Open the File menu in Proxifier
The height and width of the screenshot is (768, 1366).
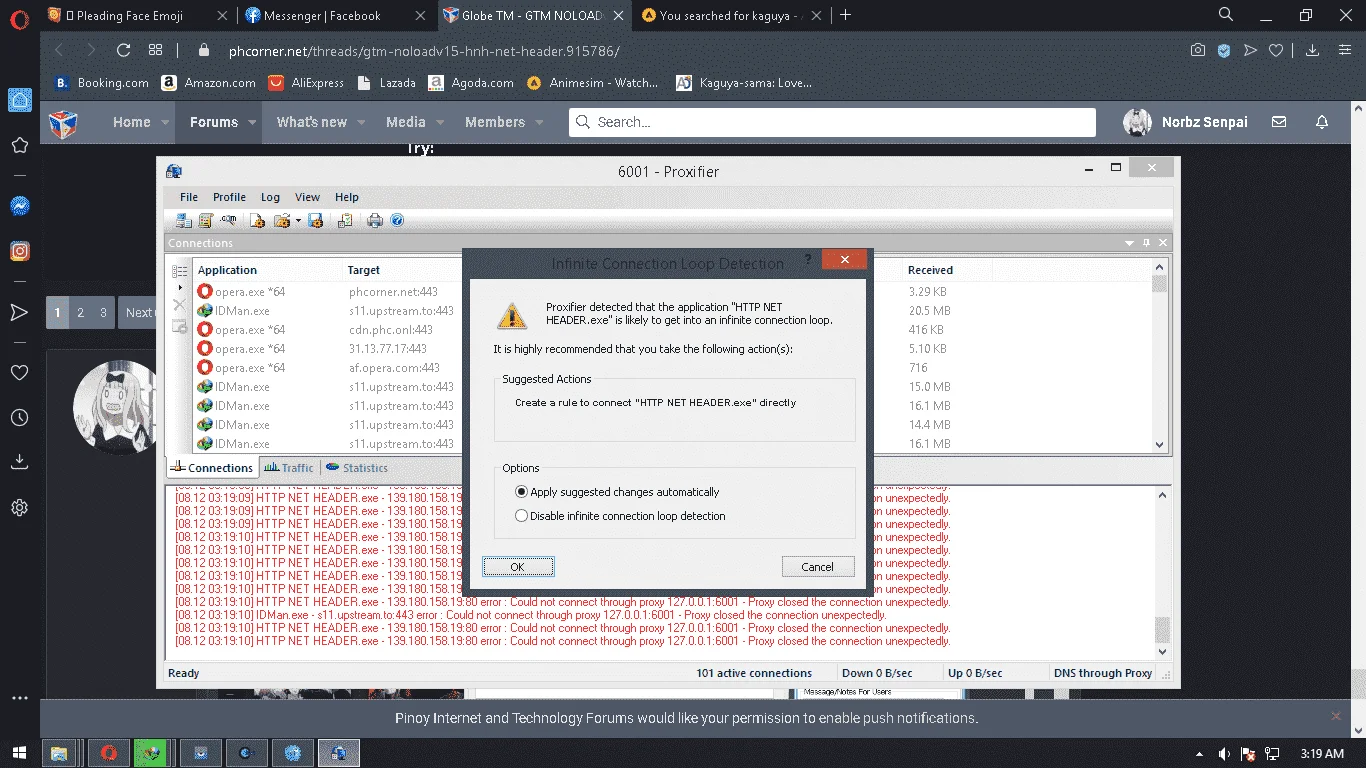coord(189,197)
